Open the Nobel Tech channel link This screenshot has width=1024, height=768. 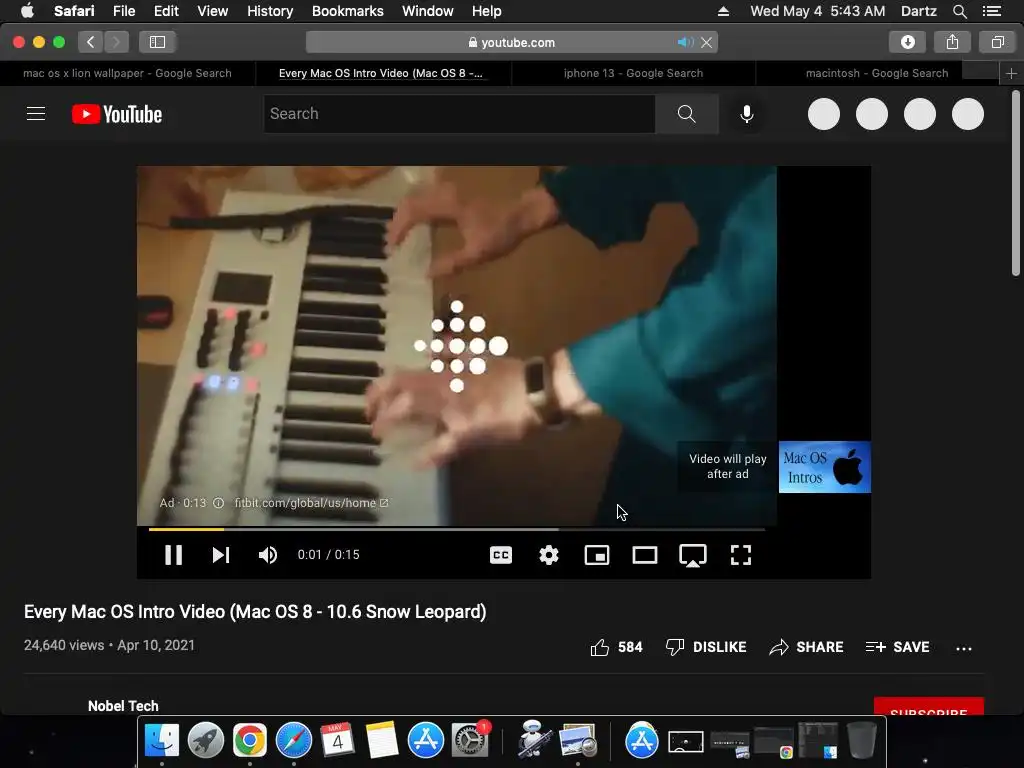click(x=123, y=706)
